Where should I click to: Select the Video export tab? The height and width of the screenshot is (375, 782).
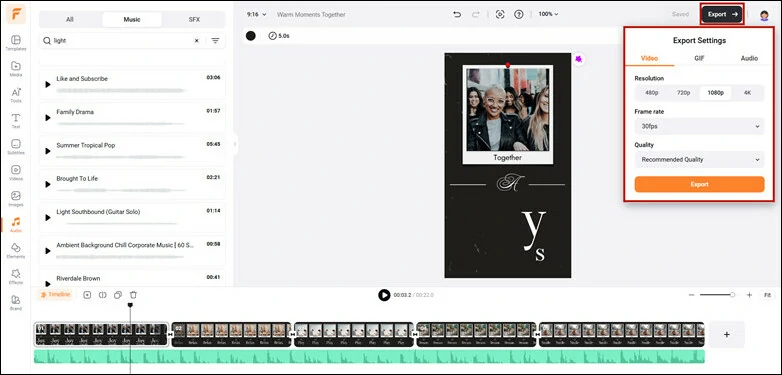[649, 58]
